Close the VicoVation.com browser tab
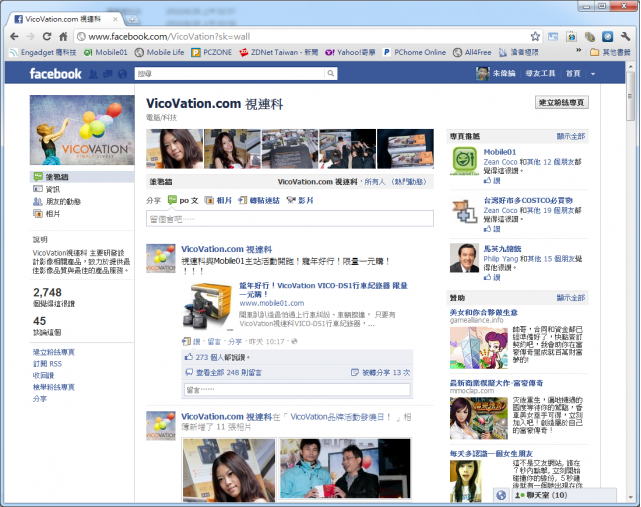The height and width of the screenshot is (507, 641). (x=115, y=19)
